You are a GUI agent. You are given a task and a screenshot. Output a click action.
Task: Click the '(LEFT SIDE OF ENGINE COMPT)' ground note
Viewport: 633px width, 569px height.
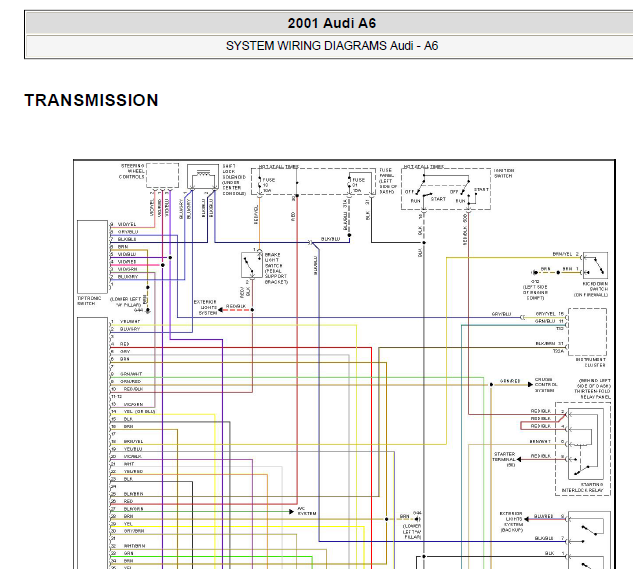(x=535, y=292)
